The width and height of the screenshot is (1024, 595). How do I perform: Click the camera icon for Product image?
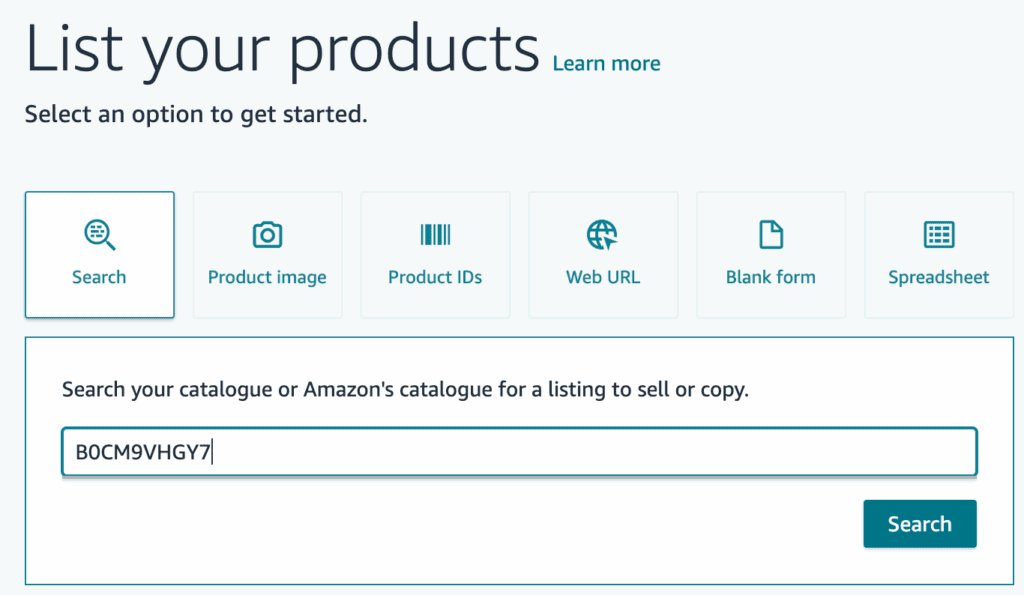[x=267, y=235]
